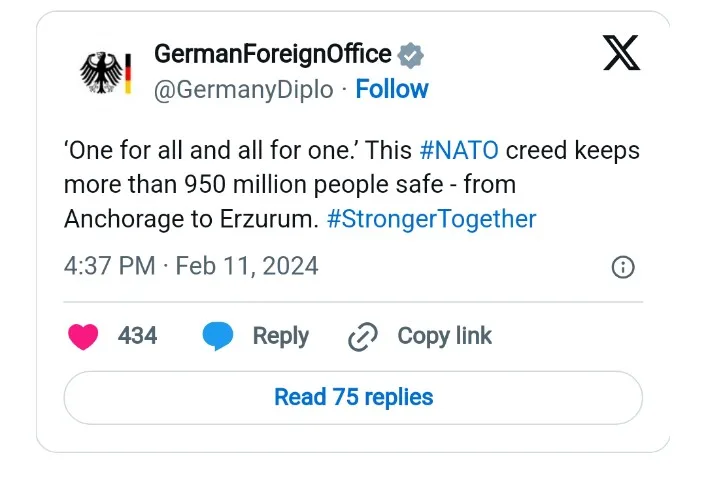Open the #StrongerTogether hashtag
This screenshot has height=485, width=706.
click(431, 219)
